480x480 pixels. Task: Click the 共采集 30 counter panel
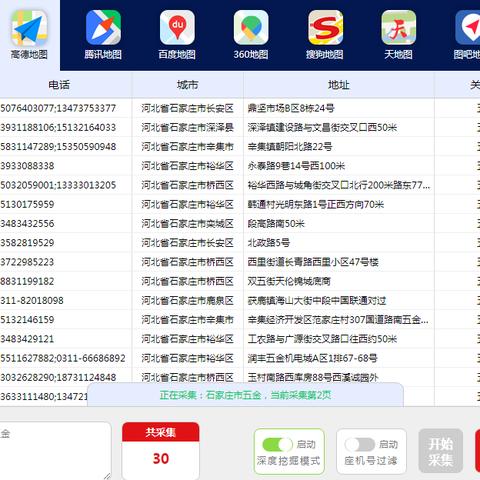click(161, 451)
